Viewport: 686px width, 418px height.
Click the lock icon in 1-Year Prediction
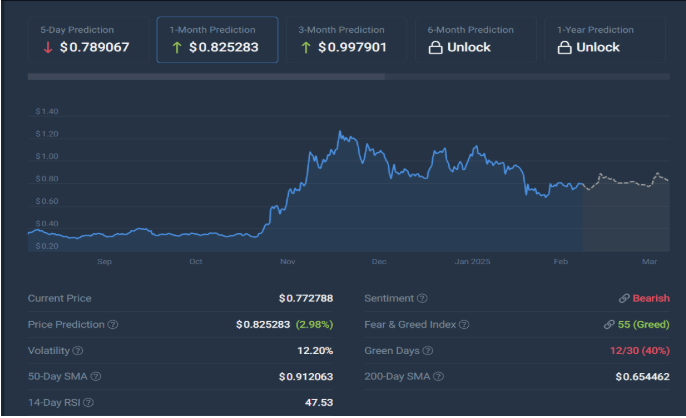(x=564, y=47)
